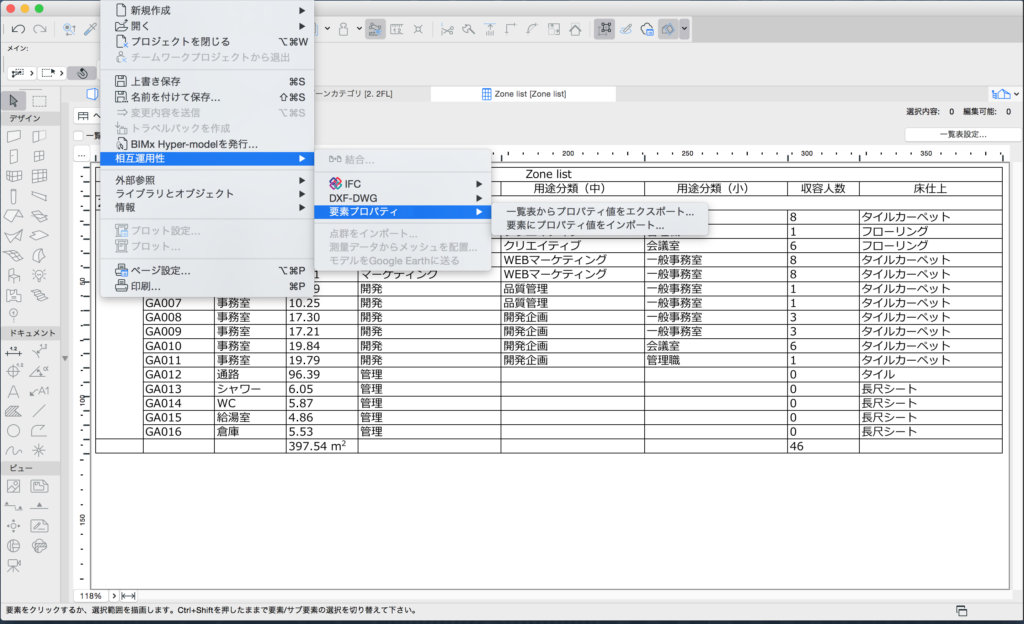Select the Arrow selection tool

(14, 100)
